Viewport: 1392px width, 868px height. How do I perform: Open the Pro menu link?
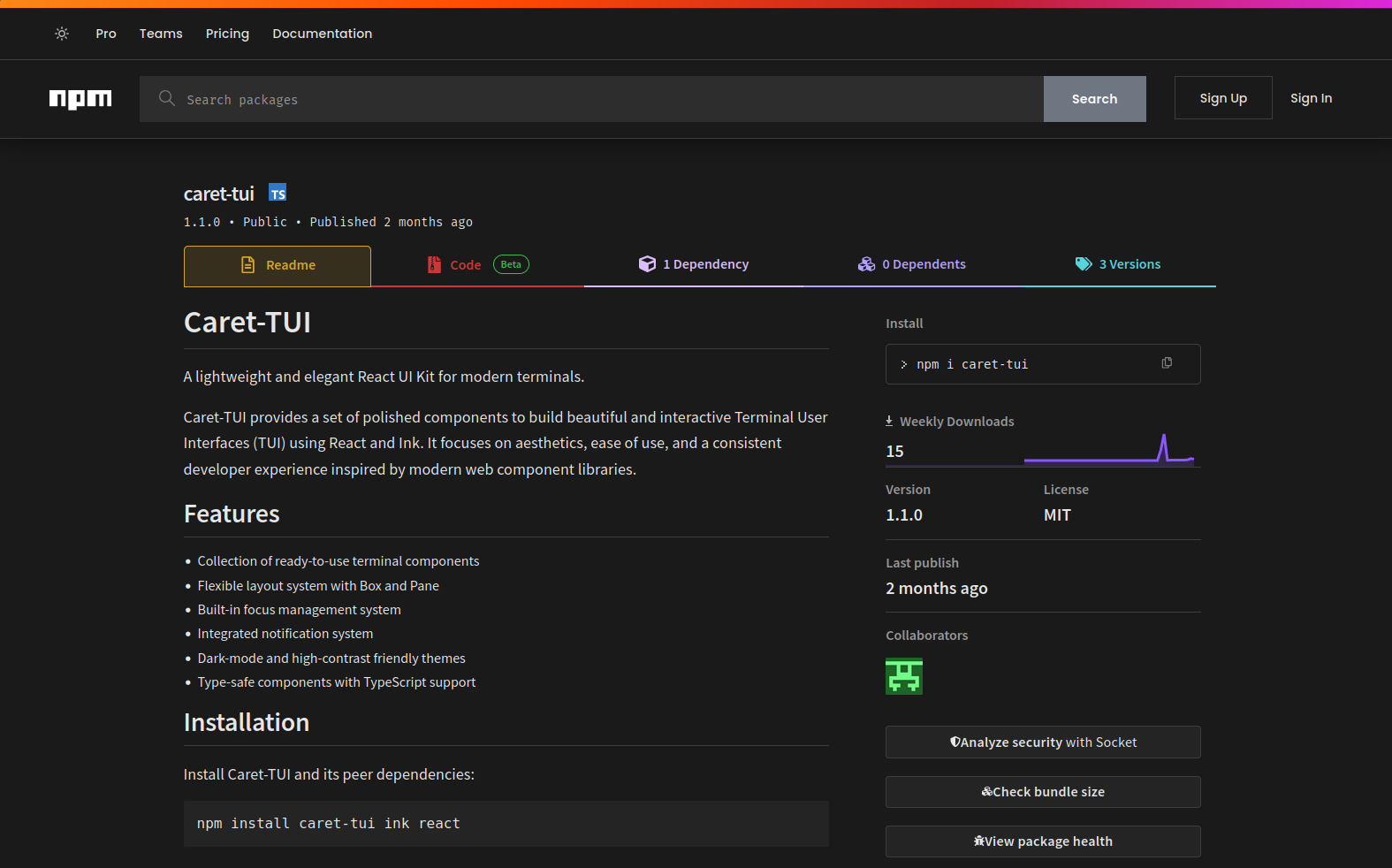point(106,34)
